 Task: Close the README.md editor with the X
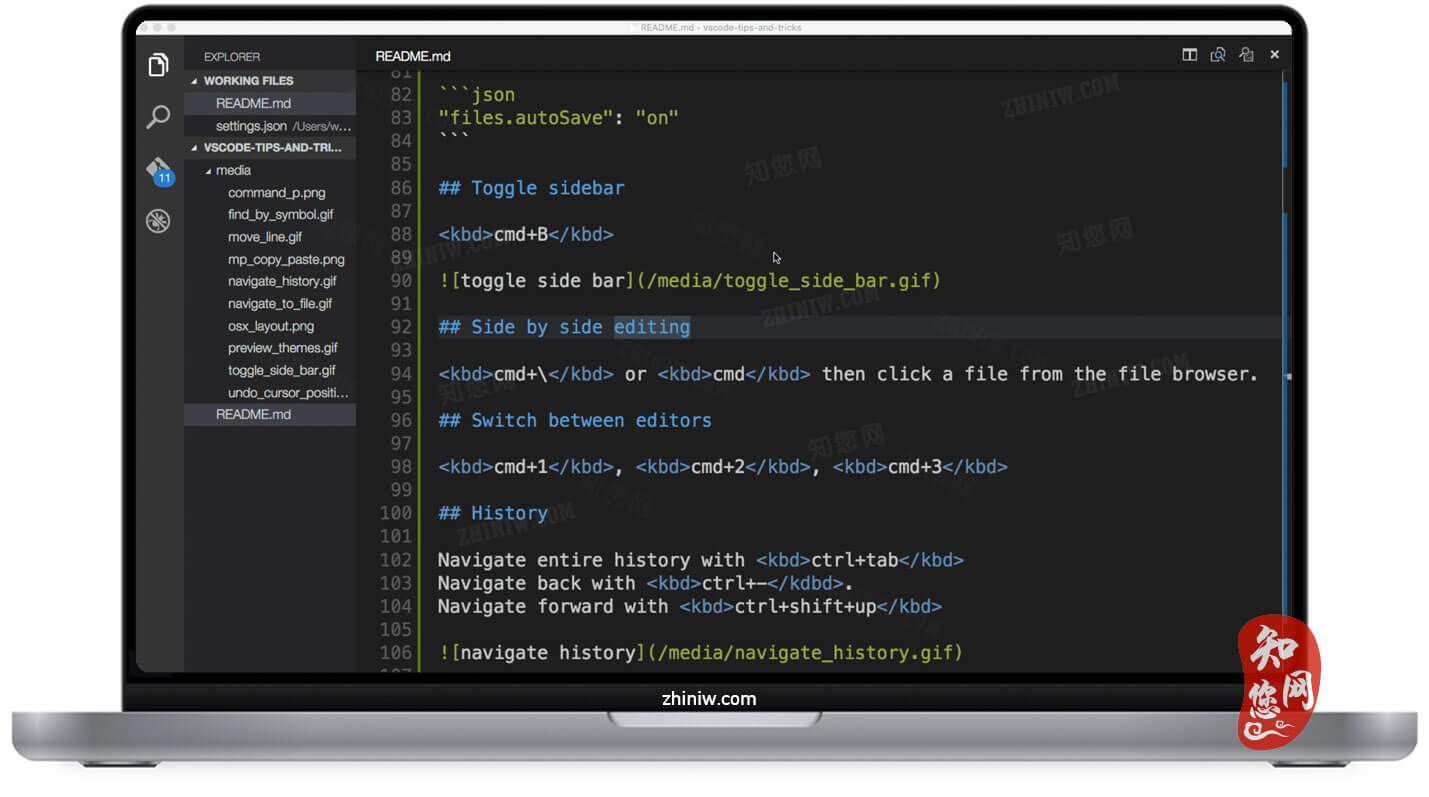pyautogui.click(x=1274, y=55)
